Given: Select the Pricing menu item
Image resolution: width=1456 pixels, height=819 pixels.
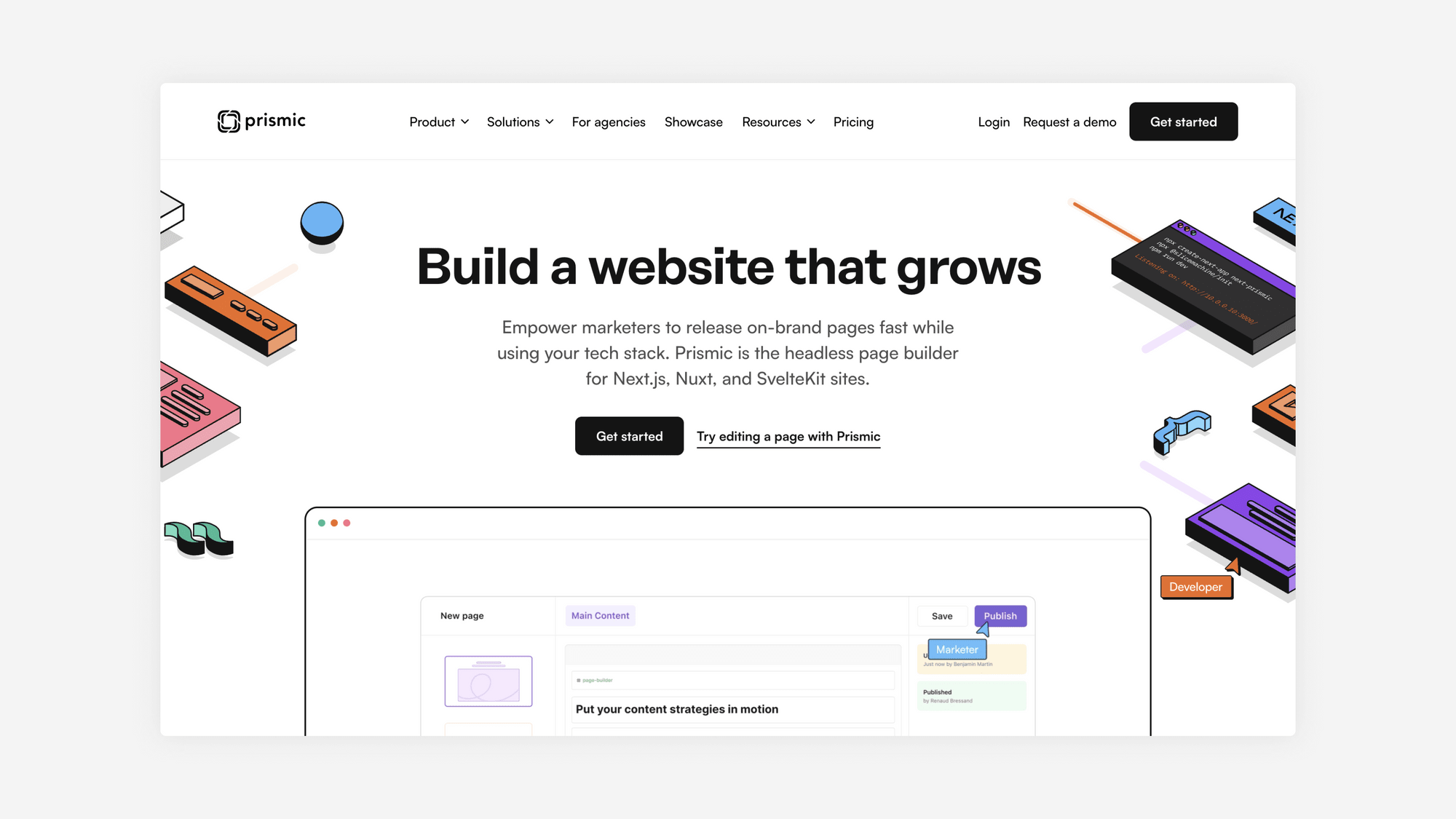Looking at the screenshot, I should tap(853, 121).
